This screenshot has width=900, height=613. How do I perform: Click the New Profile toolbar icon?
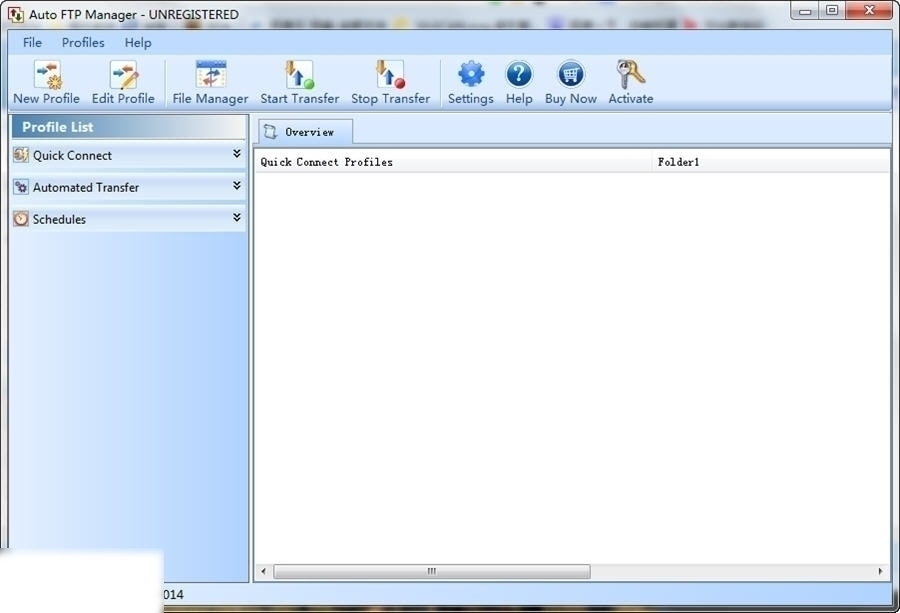point(48,75)
